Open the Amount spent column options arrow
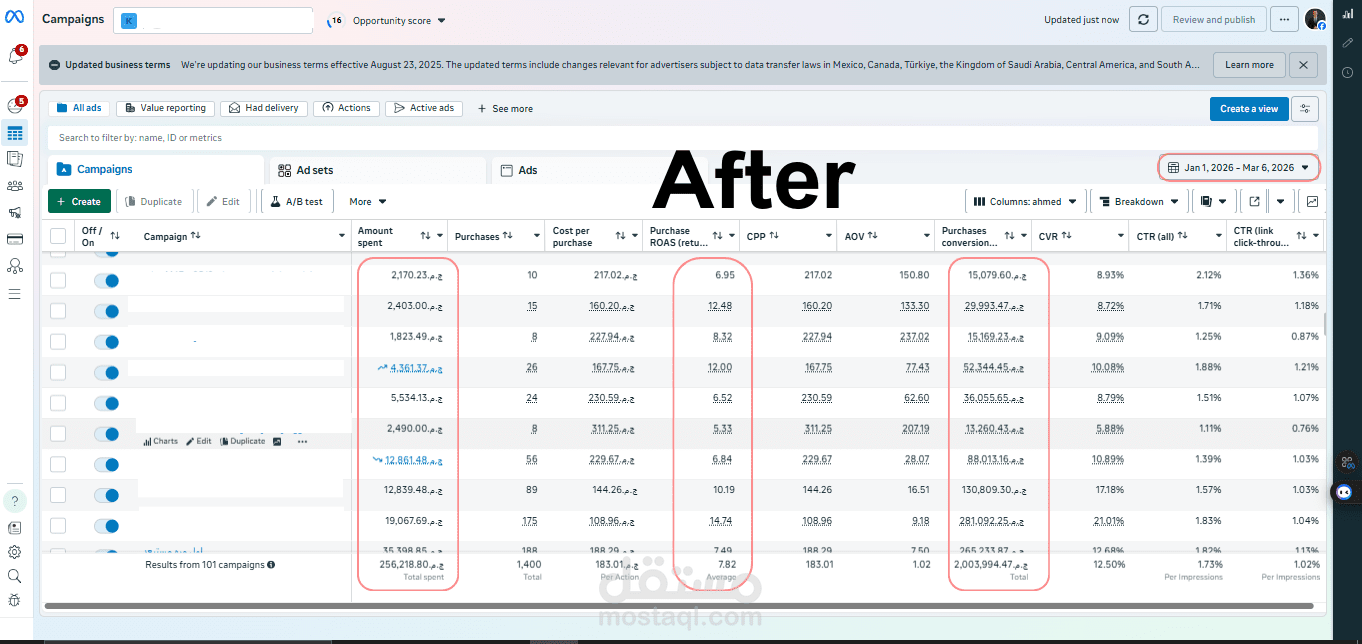This screenshot has width=1362, height=644. click(441, 236)
